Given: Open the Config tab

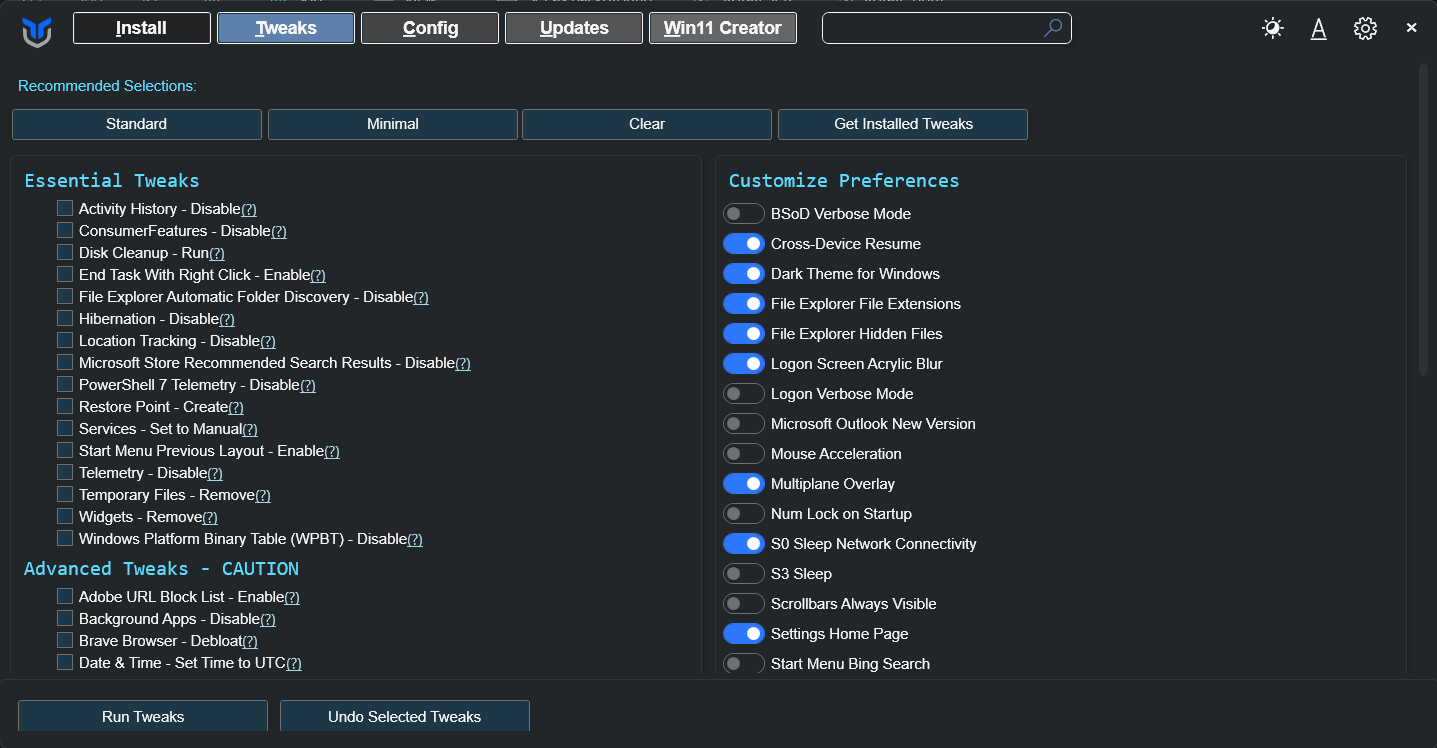Looking at the screenshot, I should point(430,28).
